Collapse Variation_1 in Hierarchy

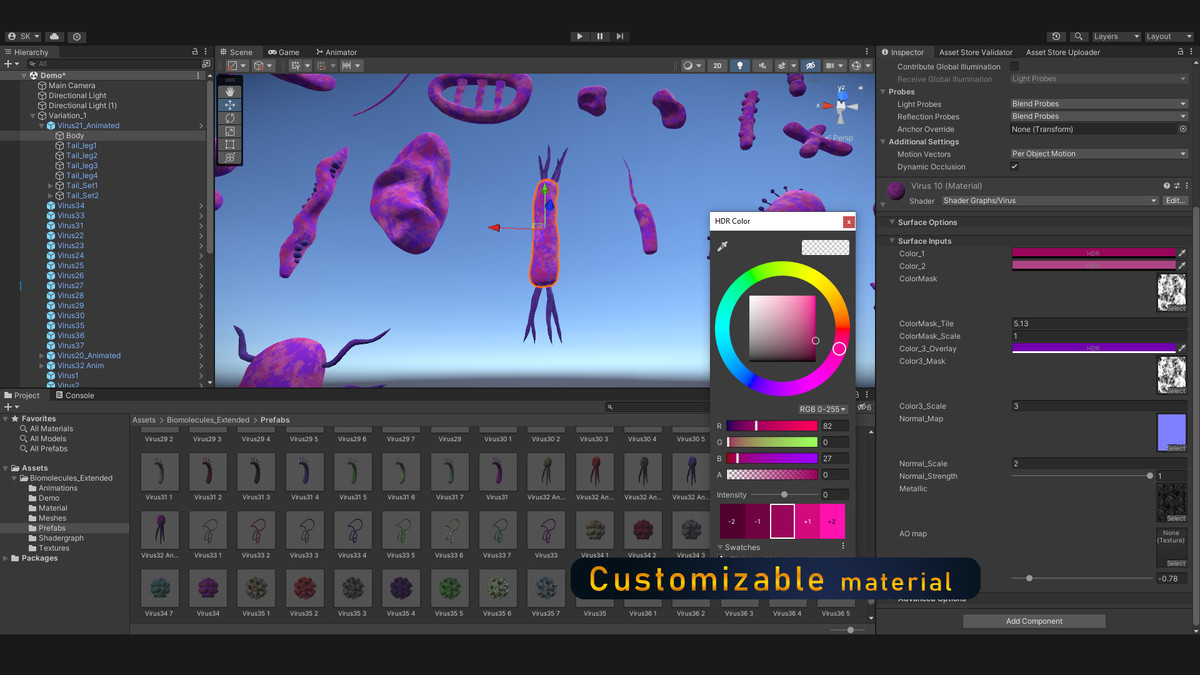(x=32, y=116)
